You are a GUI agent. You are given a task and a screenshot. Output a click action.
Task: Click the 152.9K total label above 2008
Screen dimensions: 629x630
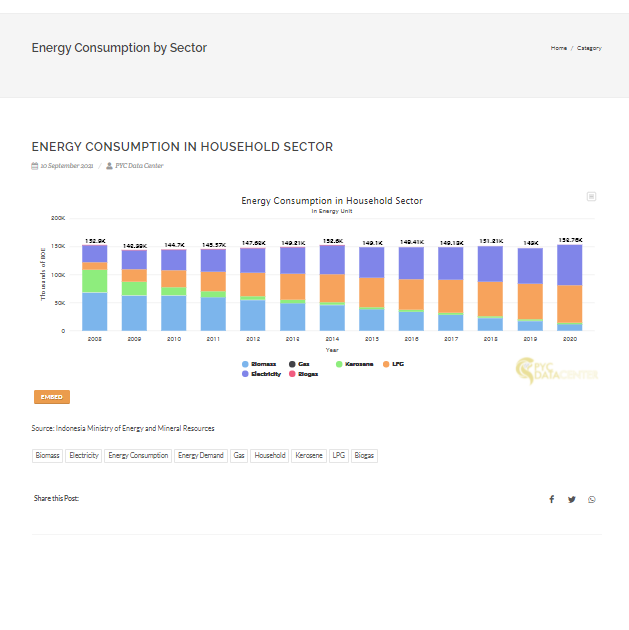95,241
